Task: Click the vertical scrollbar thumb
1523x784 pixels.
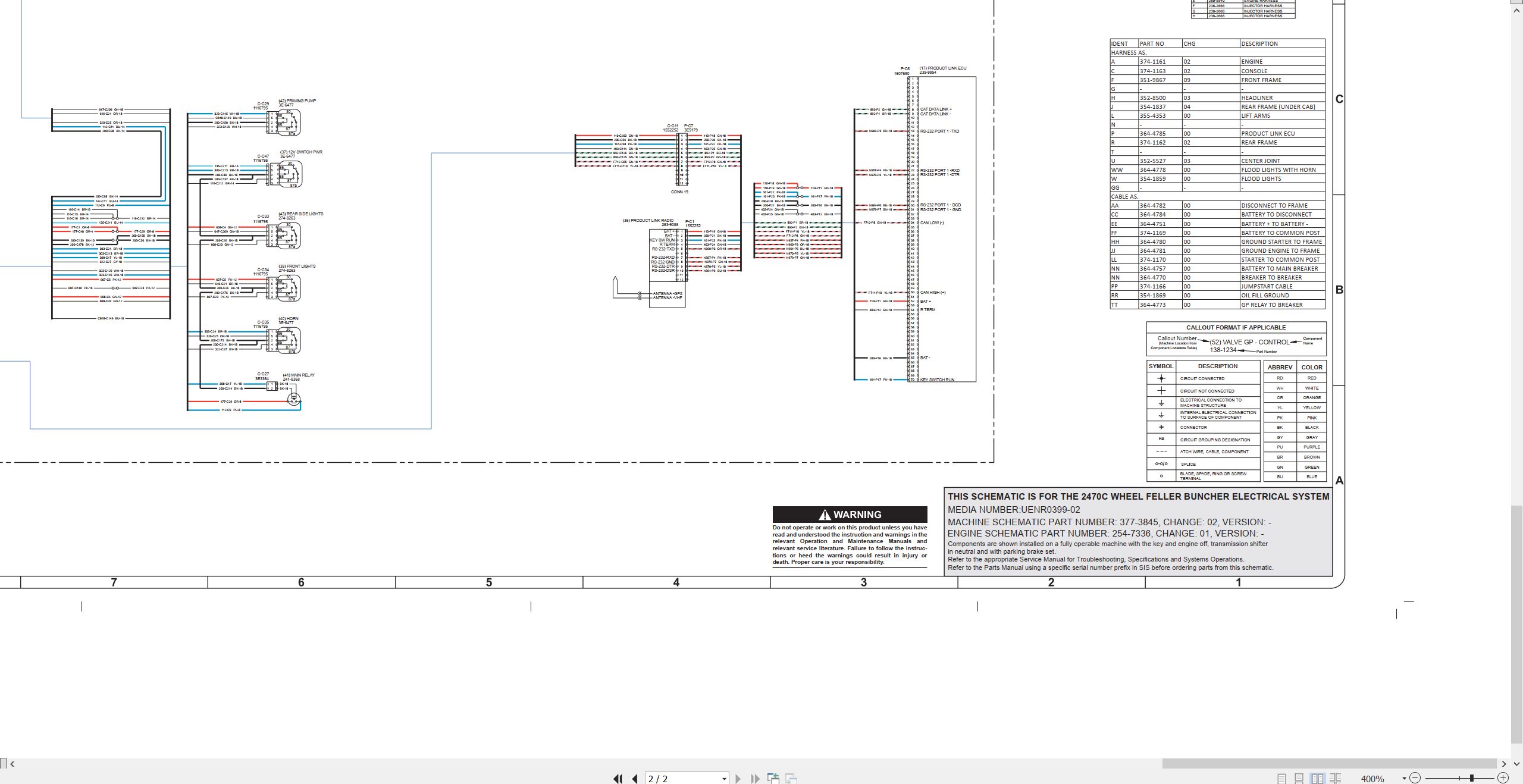Action: 1517,625
